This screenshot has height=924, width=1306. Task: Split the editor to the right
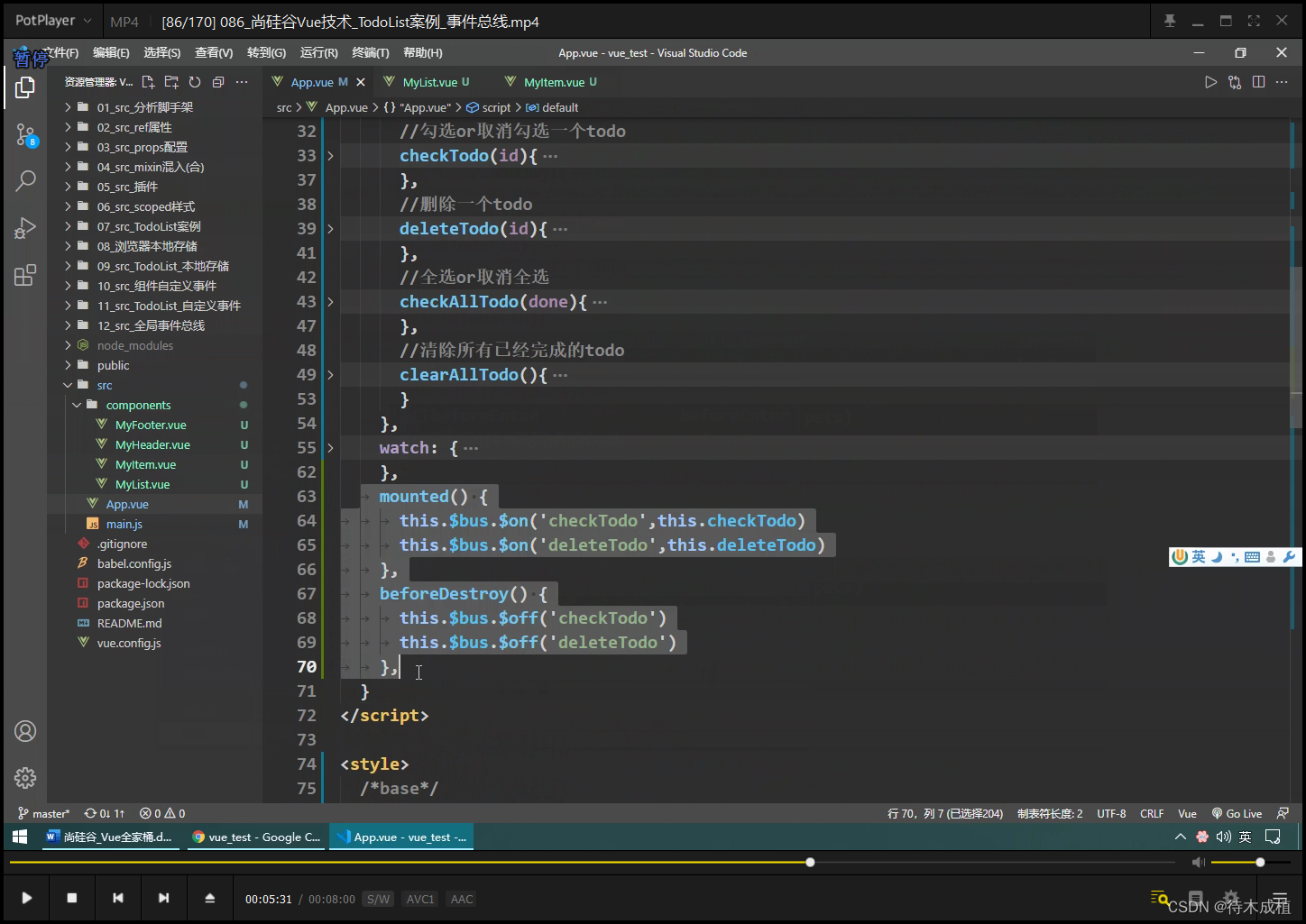pyautogui.click(x=1258, y=82)
